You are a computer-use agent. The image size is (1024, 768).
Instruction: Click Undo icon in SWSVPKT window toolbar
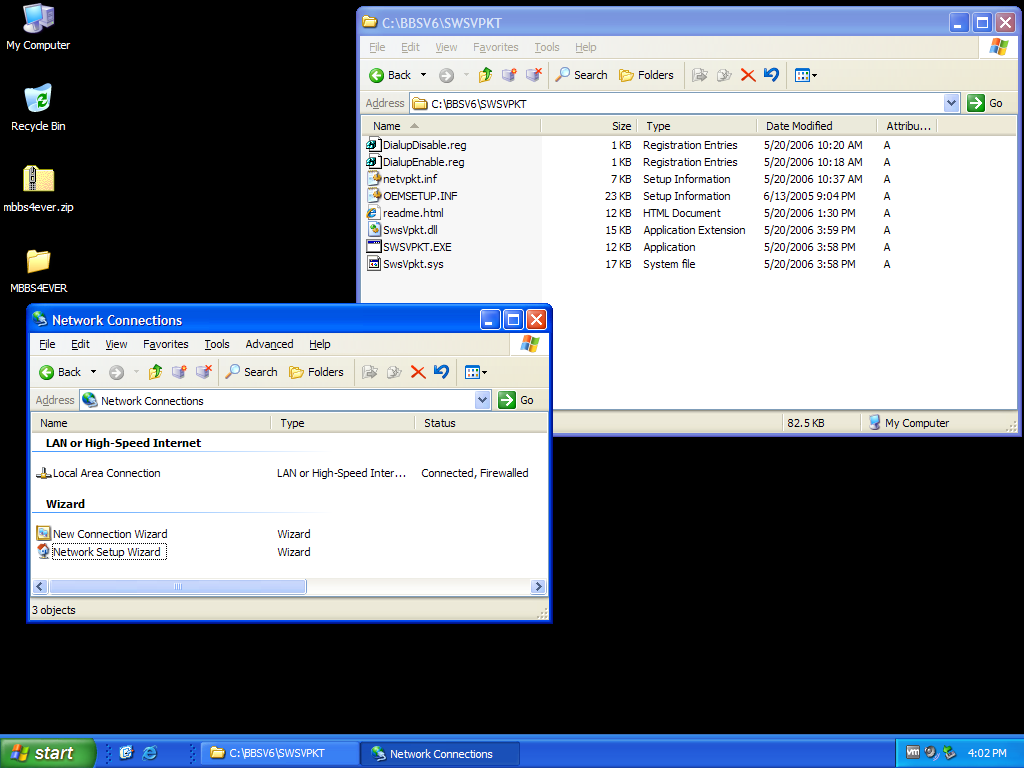[771, 75]
